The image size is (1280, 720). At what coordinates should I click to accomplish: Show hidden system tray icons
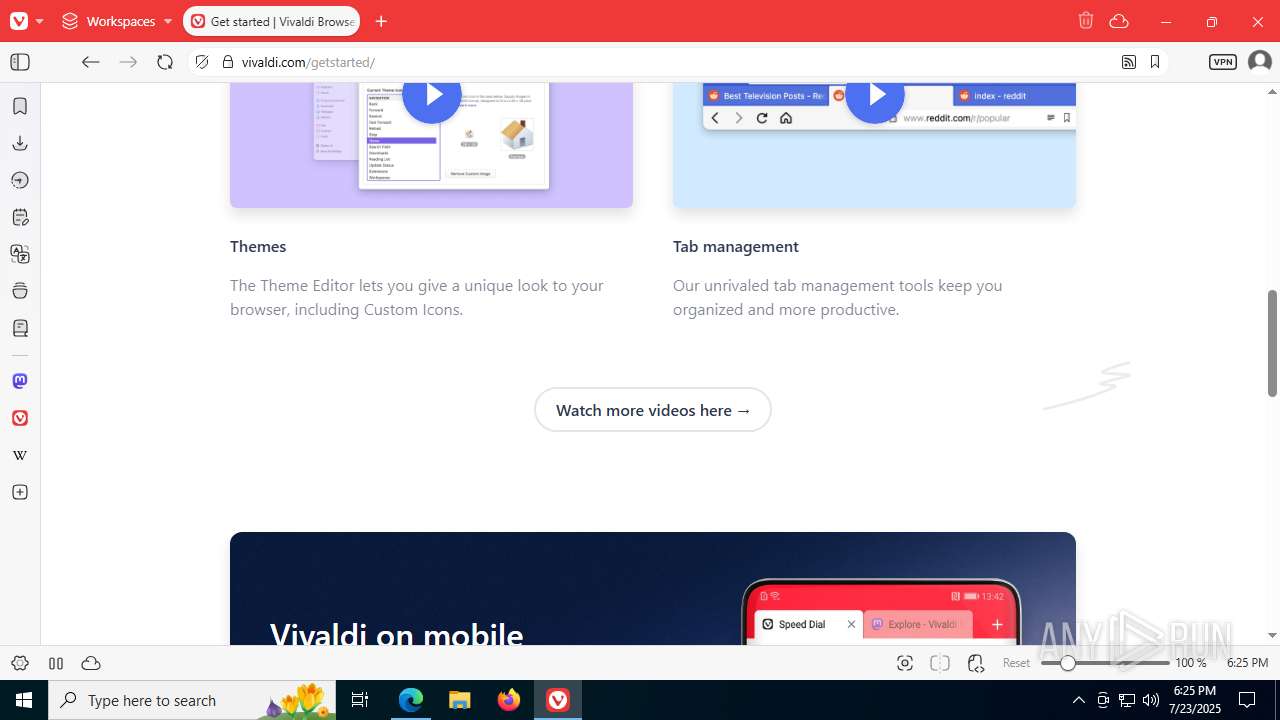click(x=1078, y=700)
